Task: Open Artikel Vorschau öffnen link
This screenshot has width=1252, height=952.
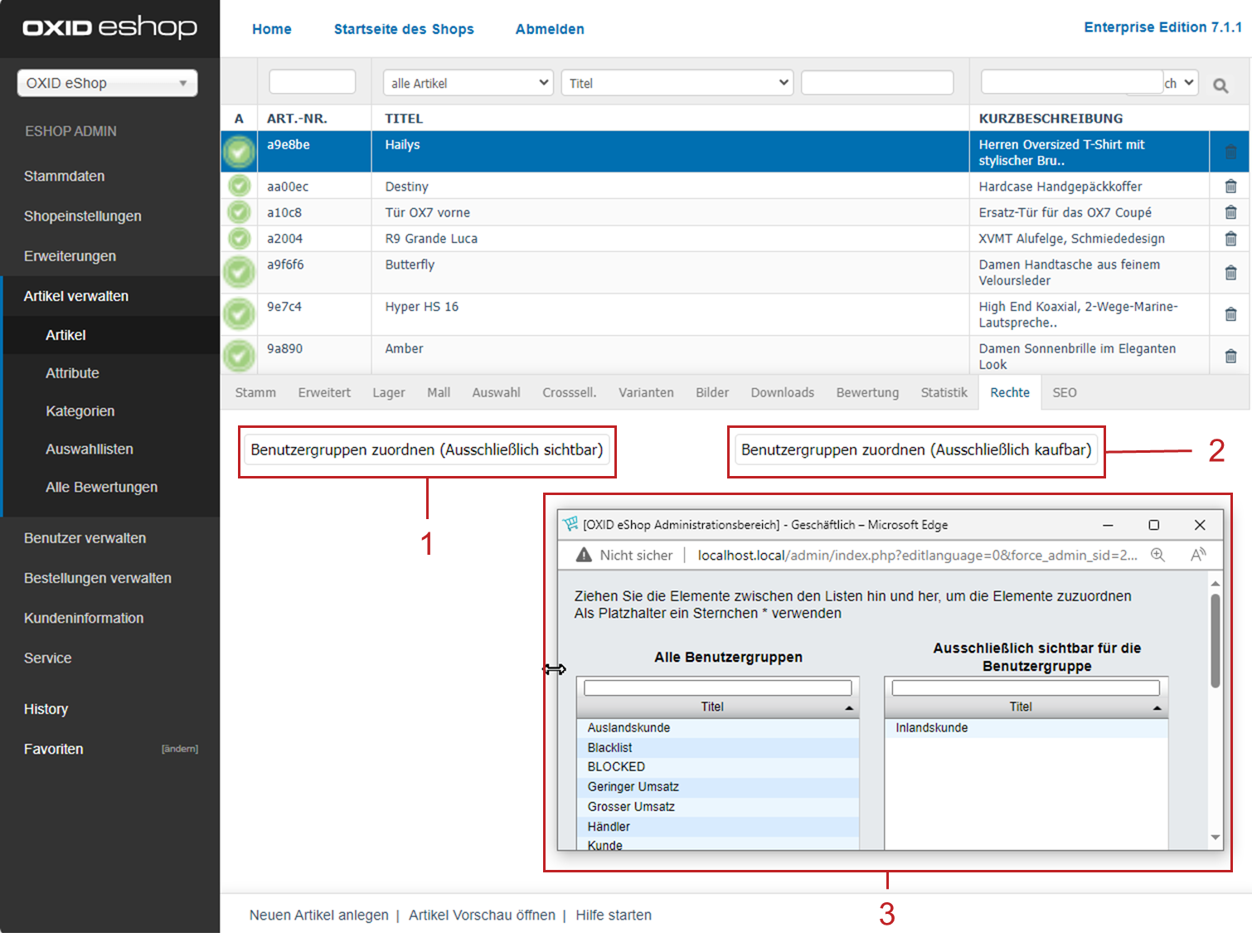Action: point(482,915)
